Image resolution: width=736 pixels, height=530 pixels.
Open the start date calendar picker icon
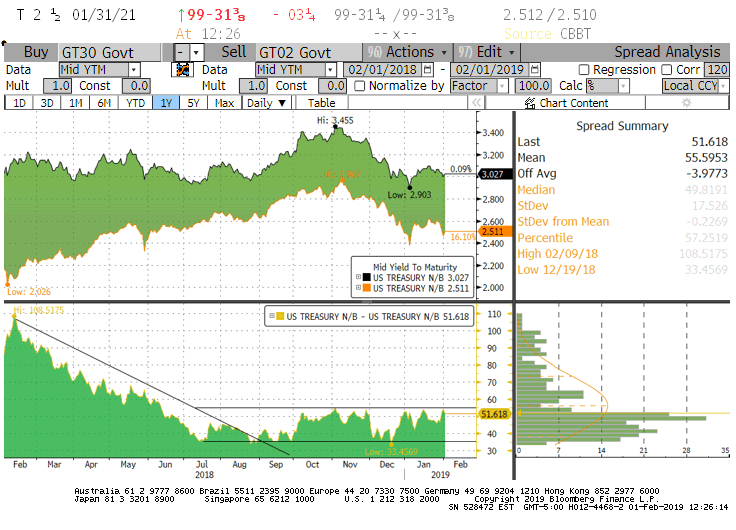[428, 70]
